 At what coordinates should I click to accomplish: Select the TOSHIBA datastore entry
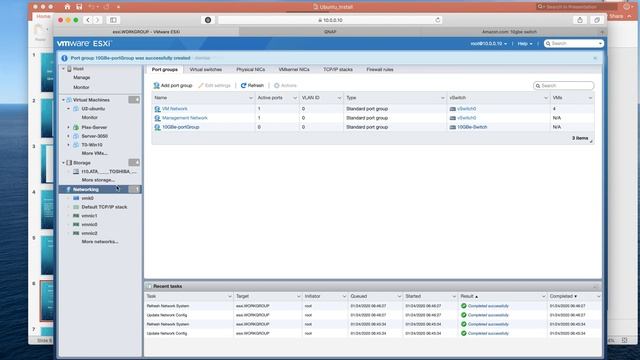click(109, 172)
